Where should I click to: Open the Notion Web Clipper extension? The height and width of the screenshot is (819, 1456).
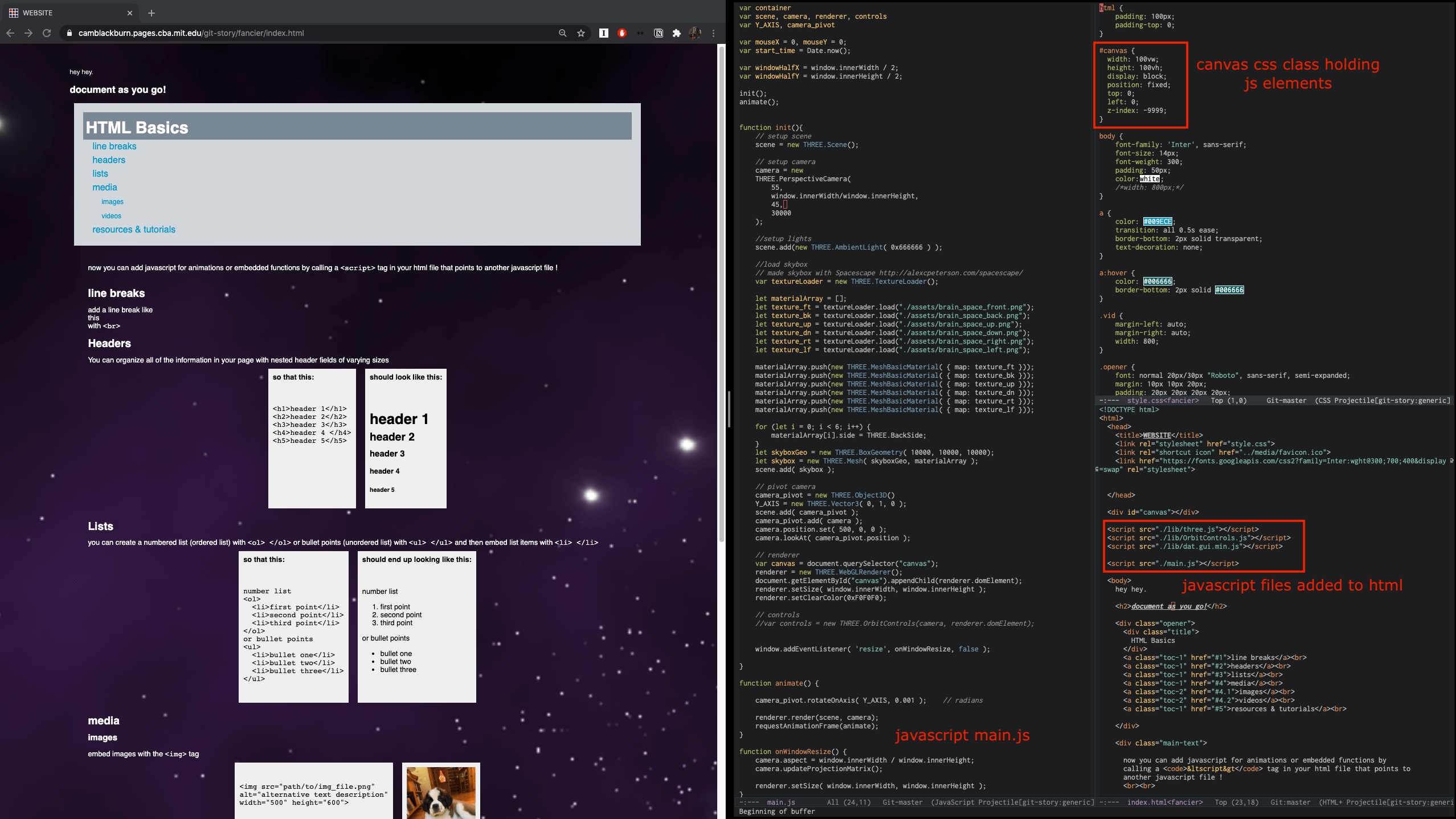[659, 33]
